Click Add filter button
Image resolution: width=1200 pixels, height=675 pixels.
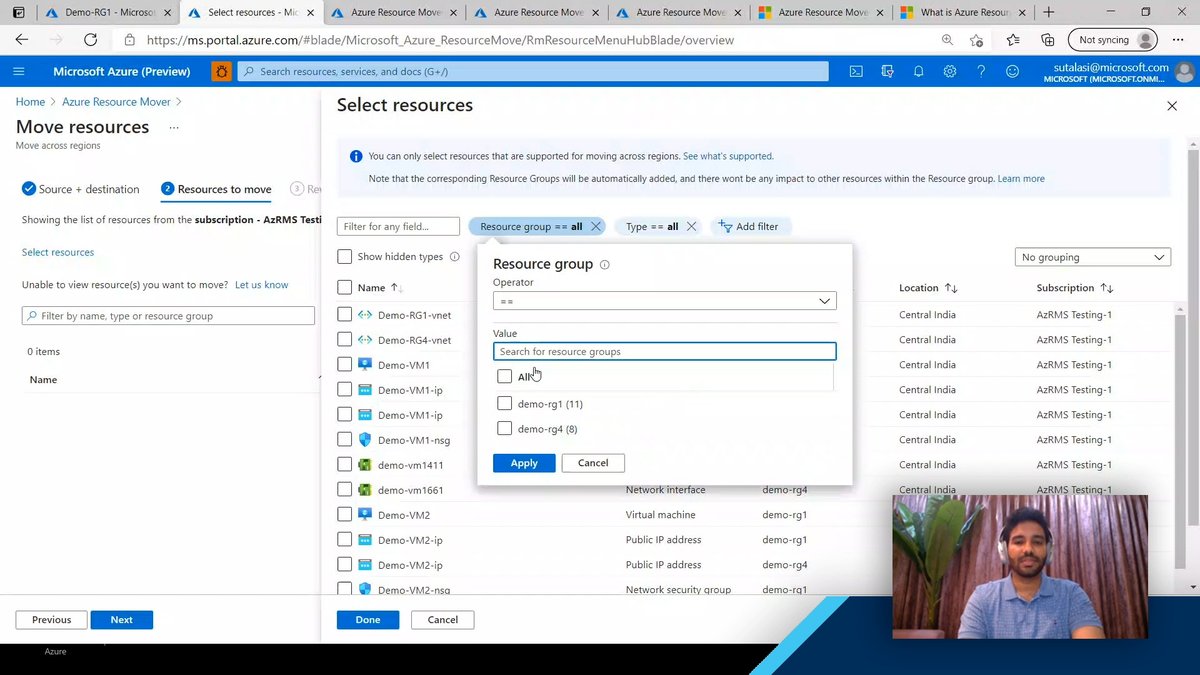coord(749,226)
